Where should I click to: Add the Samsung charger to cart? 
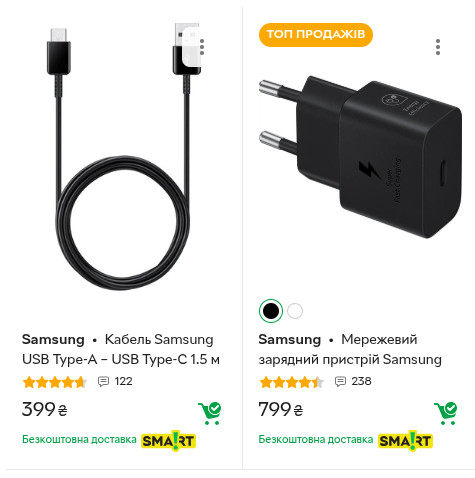click(x=446, y=413)
